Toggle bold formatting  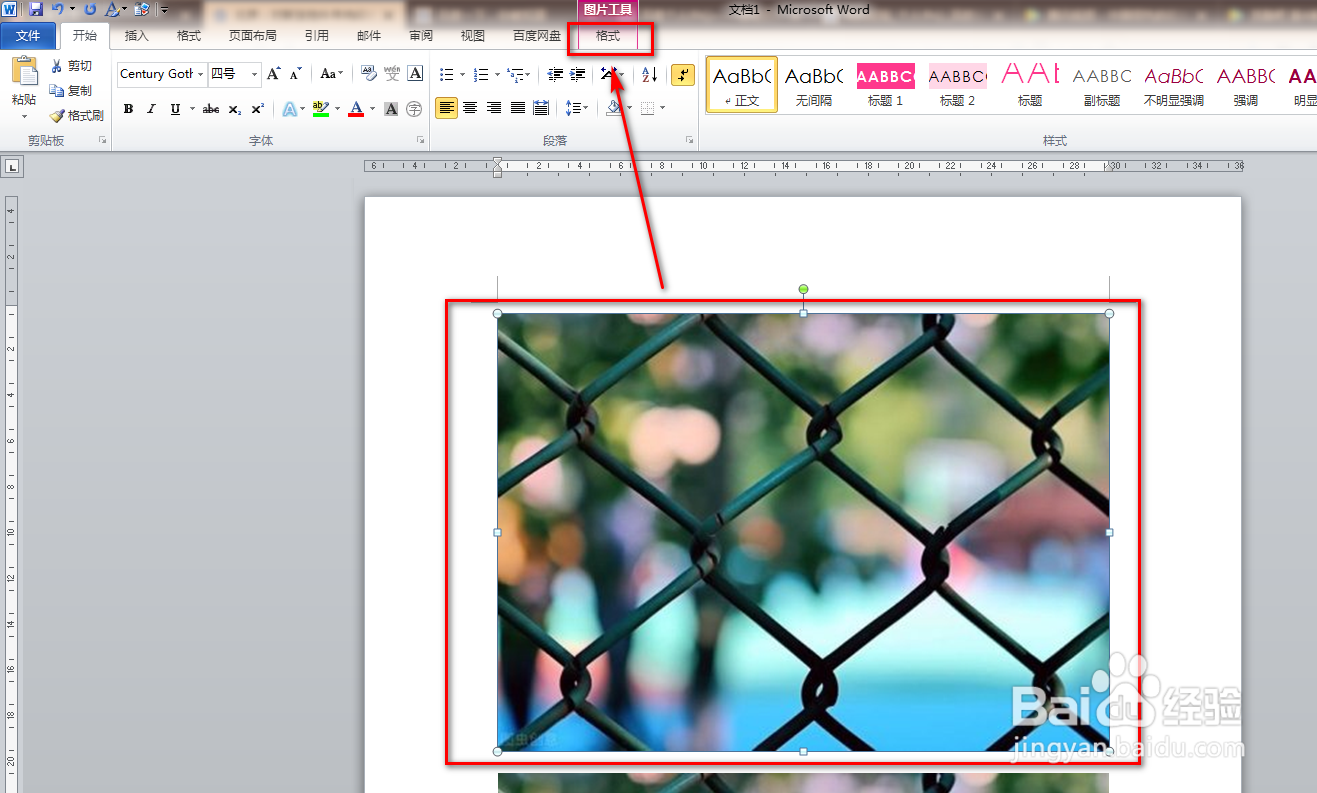[128, 109]
